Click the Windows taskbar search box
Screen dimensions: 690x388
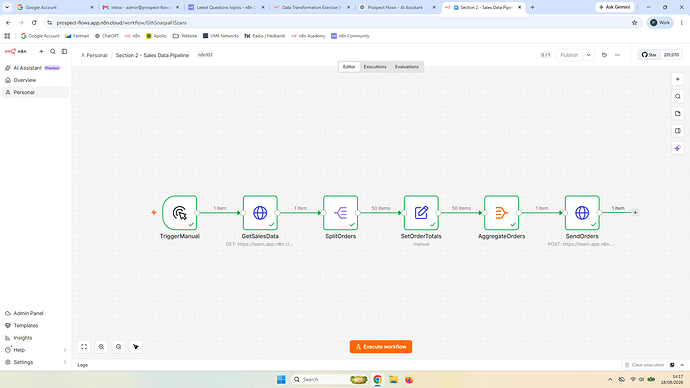coord(329,379)
